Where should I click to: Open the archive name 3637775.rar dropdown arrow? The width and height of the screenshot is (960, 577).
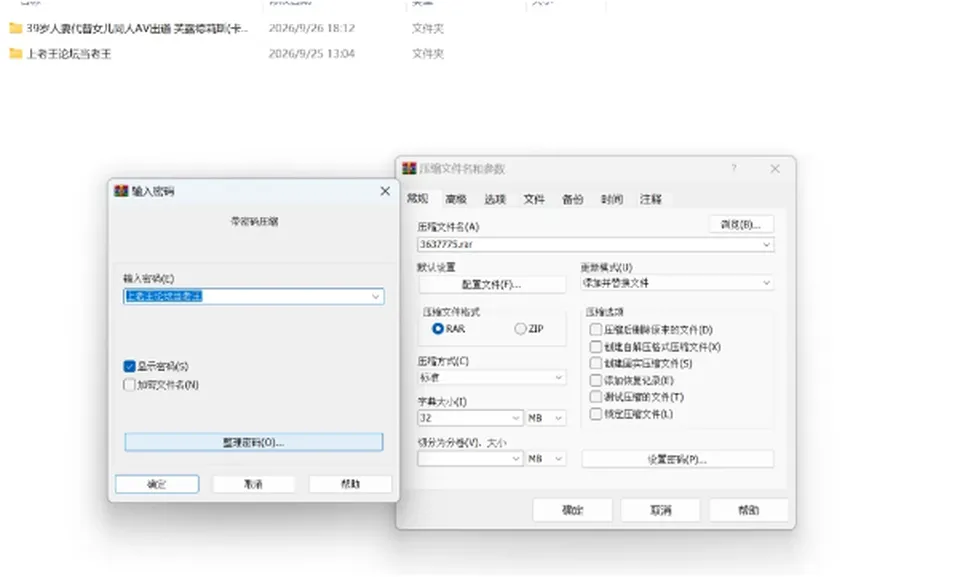(x=767, y=244)
